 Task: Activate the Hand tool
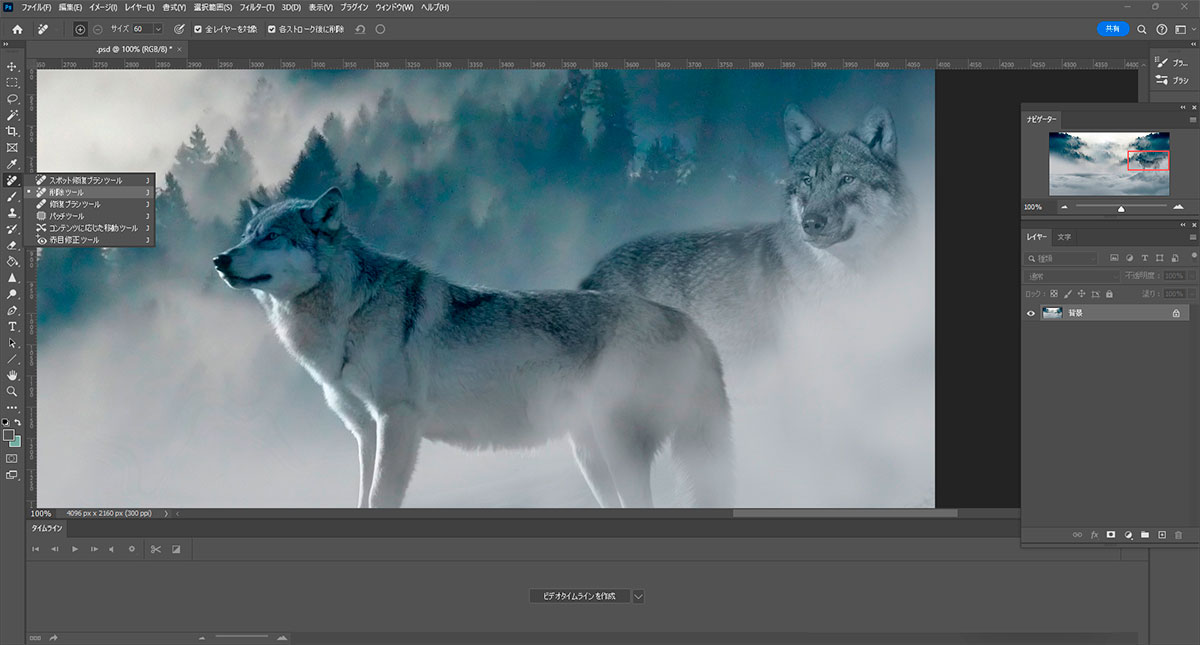click(x=12, y=375)
